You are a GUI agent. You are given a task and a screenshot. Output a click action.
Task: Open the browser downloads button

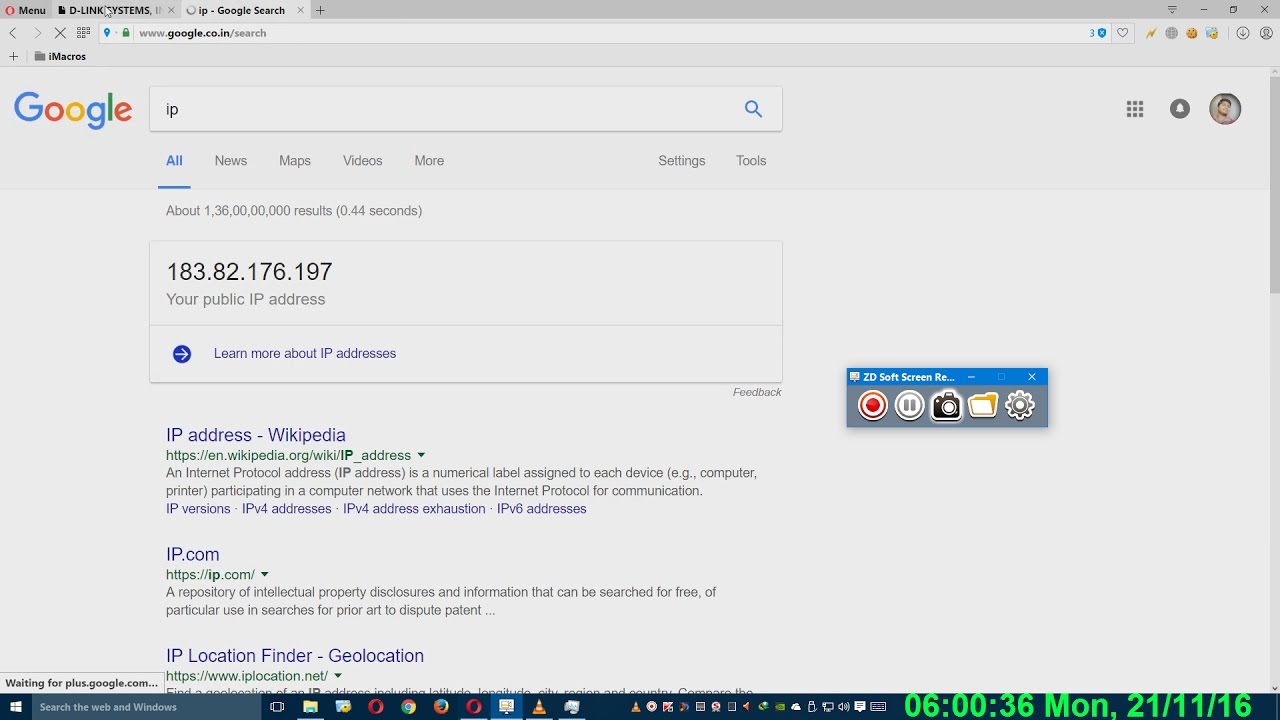[x=1243, y=33]
